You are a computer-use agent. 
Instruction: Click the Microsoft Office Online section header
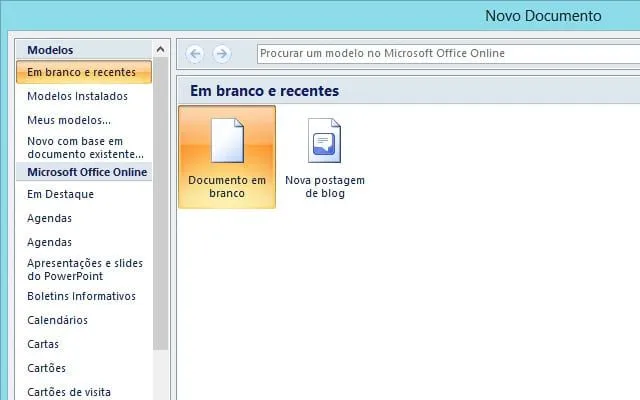tap(87, 172)
